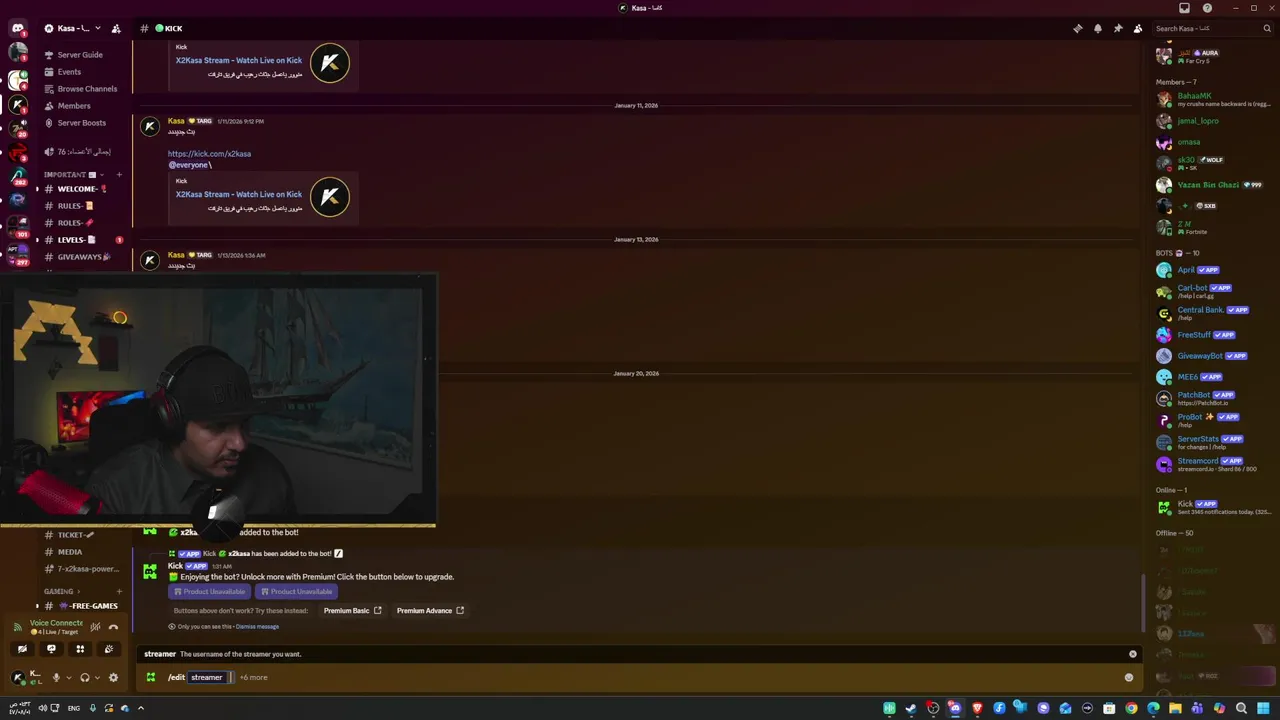The width and height of the screenshot is (1280, 720).
Task: Click invite people icon beside server name
Action: coord(116,28)
